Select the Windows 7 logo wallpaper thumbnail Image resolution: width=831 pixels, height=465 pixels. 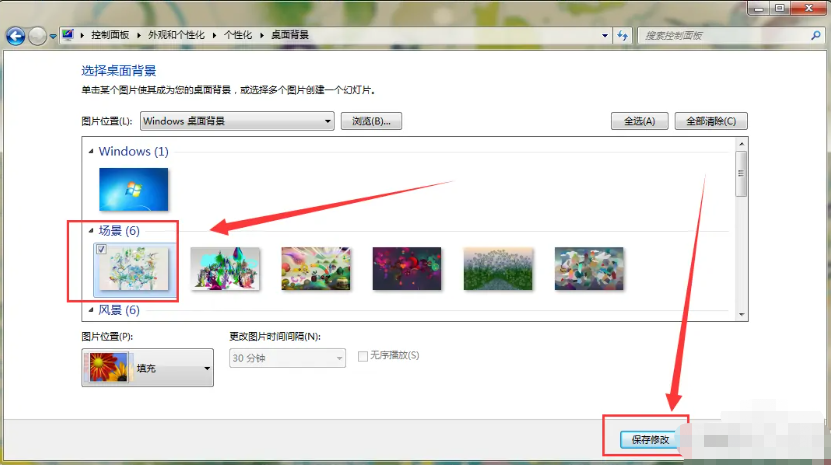click(134, 189)
